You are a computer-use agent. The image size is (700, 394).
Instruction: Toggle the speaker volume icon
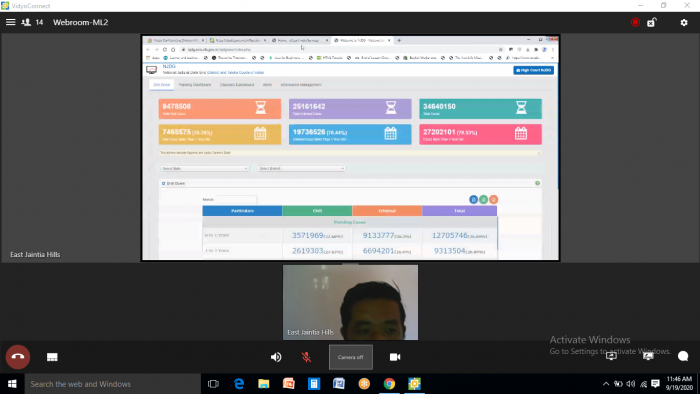pos(276,357)
